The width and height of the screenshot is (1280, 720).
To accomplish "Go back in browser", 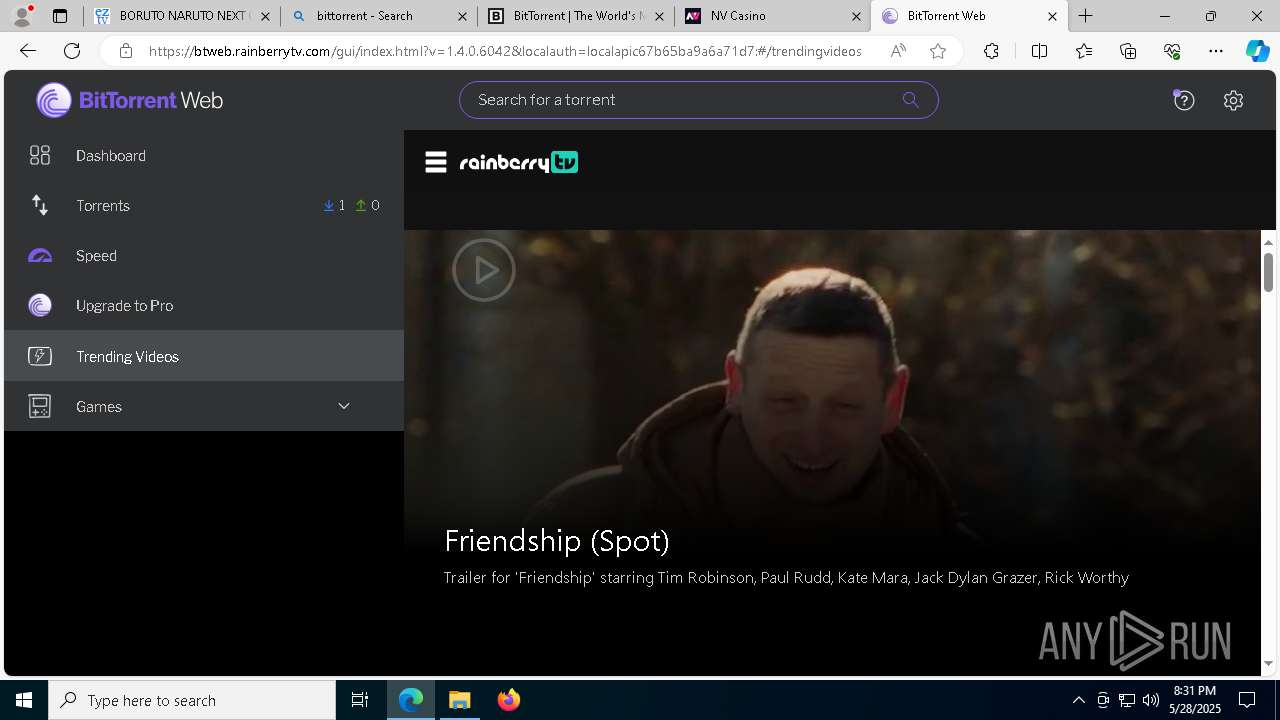I will [28, 51].
